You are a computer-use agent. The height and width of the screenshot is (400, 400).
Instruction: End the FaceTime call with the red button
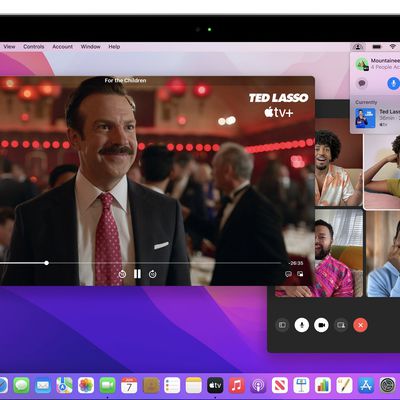(360, 325)
